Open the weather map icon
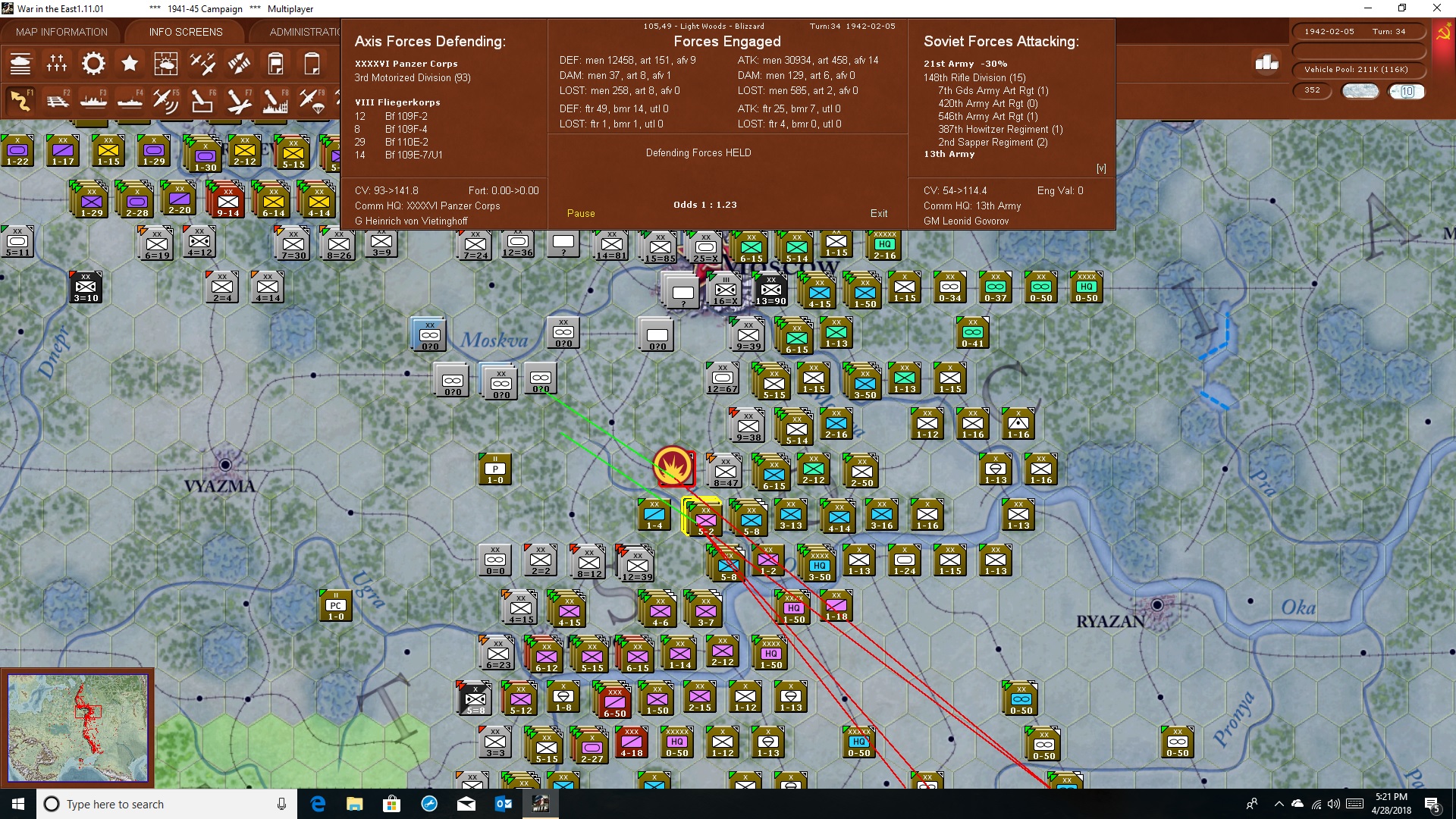This screenshot has height=819, width=1456. [x=166, y=64]
